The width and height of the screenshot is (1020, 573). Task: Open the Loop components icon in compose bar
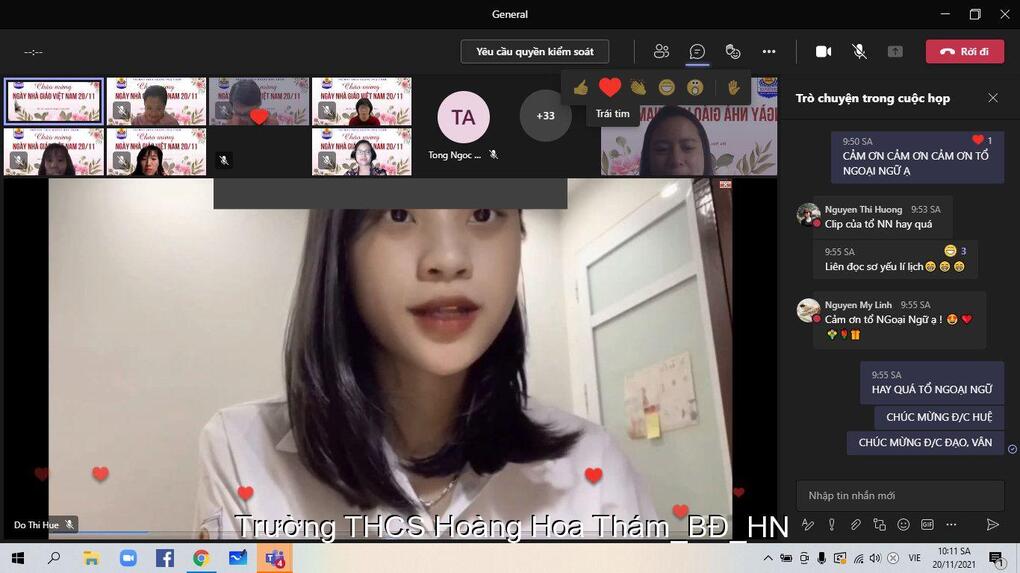[879, 524]
